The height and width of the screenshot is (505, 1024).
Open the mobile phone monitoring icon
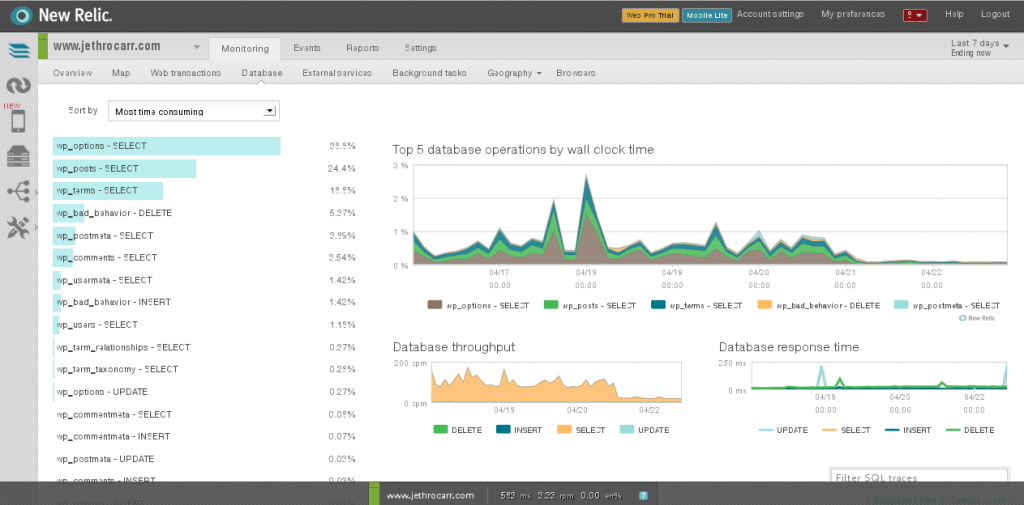(18, 121)
